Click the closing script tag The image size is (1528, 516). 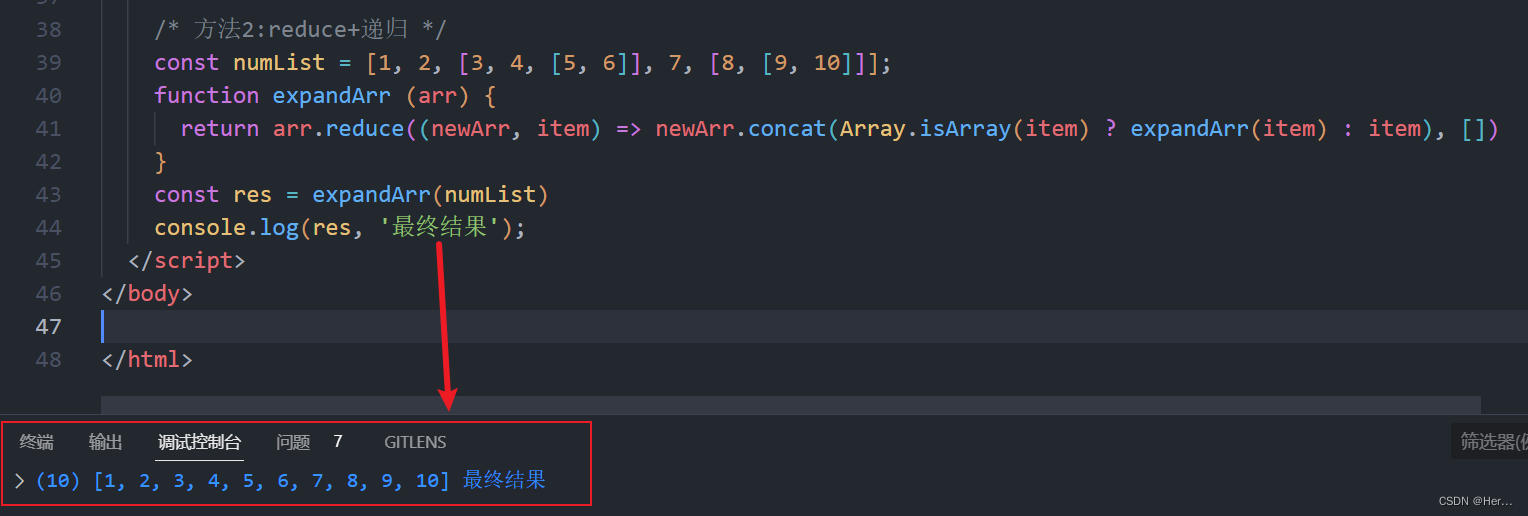187,261
